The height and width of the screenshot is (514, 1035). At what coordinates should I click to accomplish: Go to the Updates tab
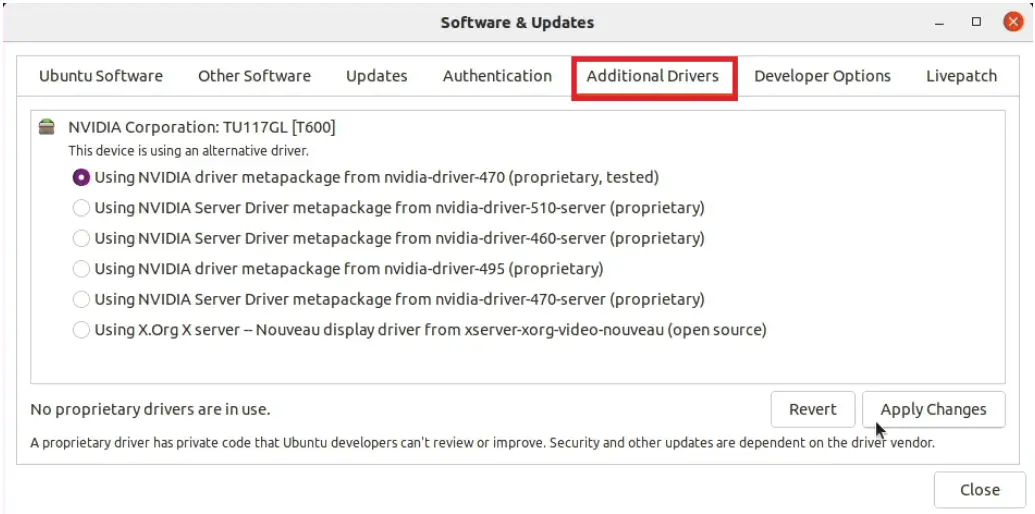pyautogui.click(x=377, y=76)
